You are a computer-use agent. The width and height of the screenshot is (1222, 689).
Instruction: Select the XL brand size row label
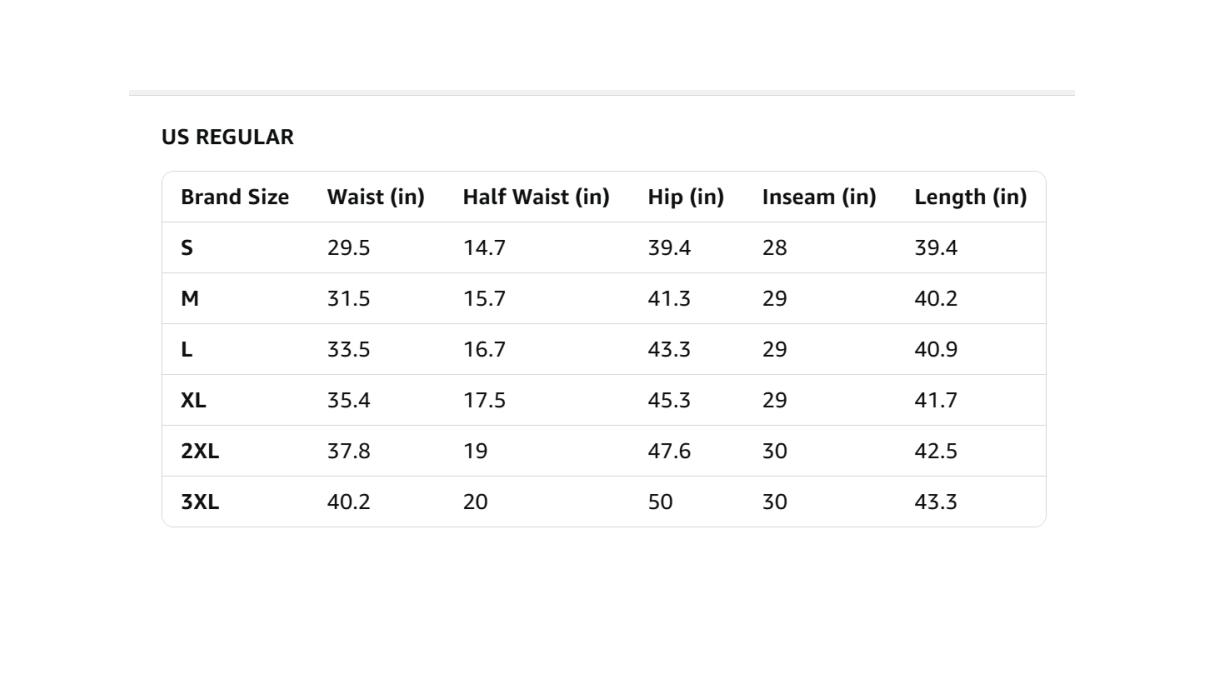193,401
